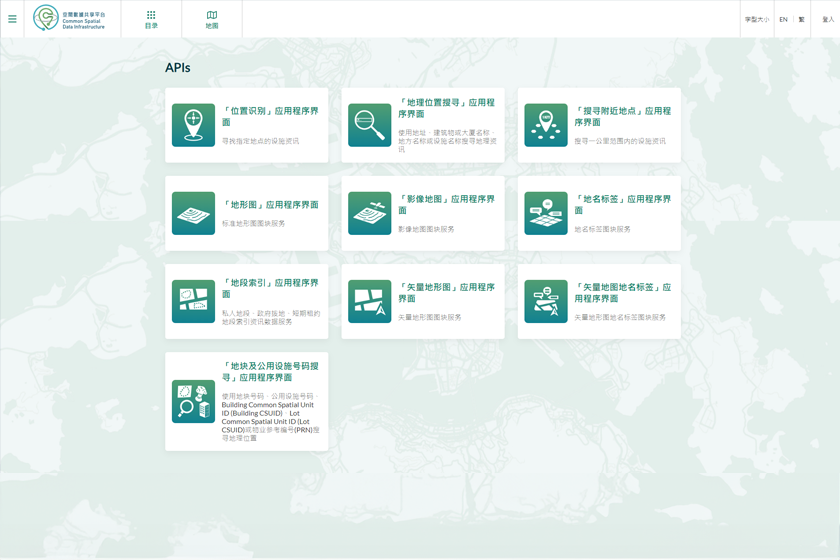Click the 地段索引 lot index icon
Screen dimensions: 840x560
coord(193,301)
